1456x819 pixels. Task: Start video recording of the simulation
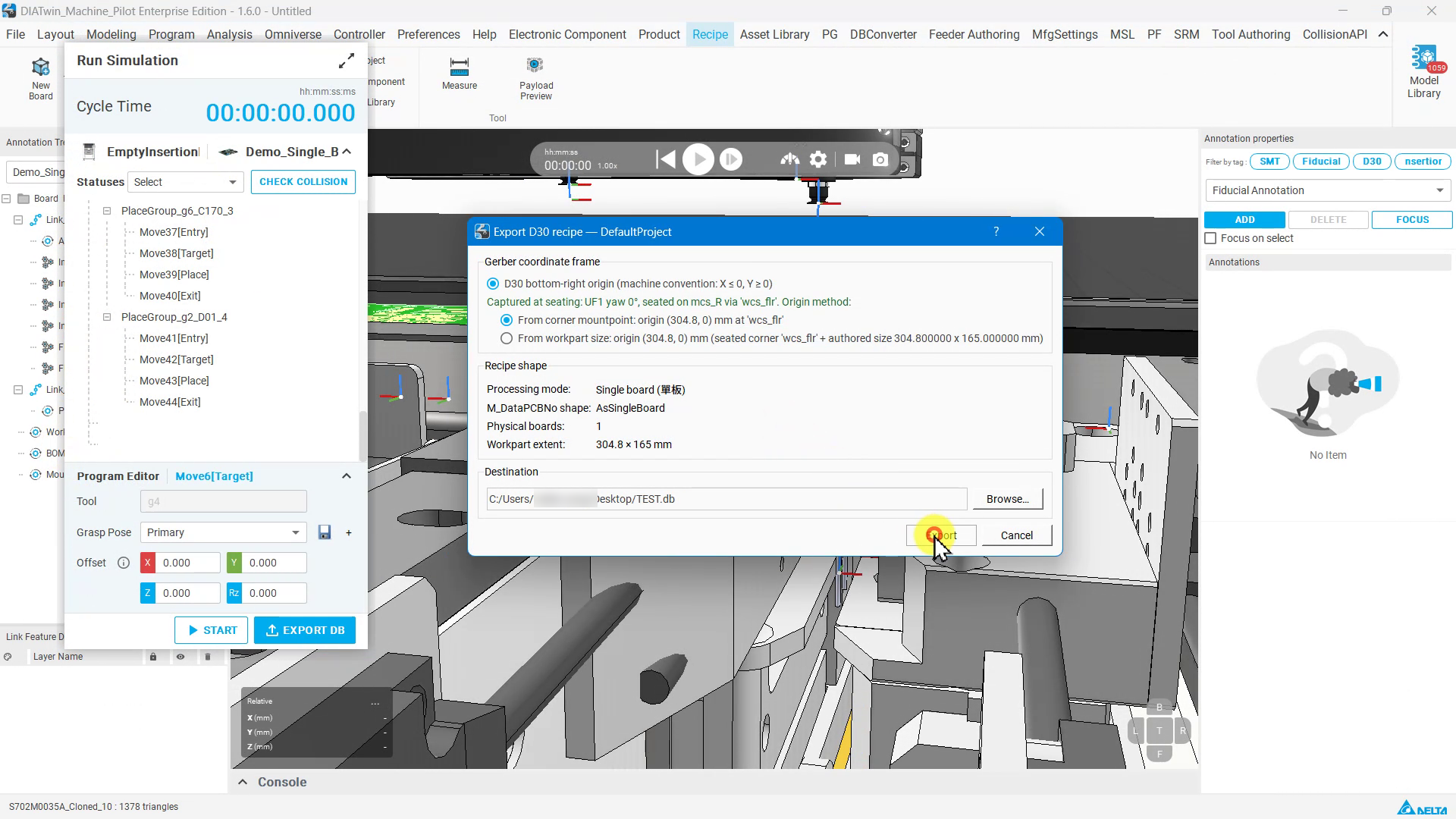pos(852,159)
